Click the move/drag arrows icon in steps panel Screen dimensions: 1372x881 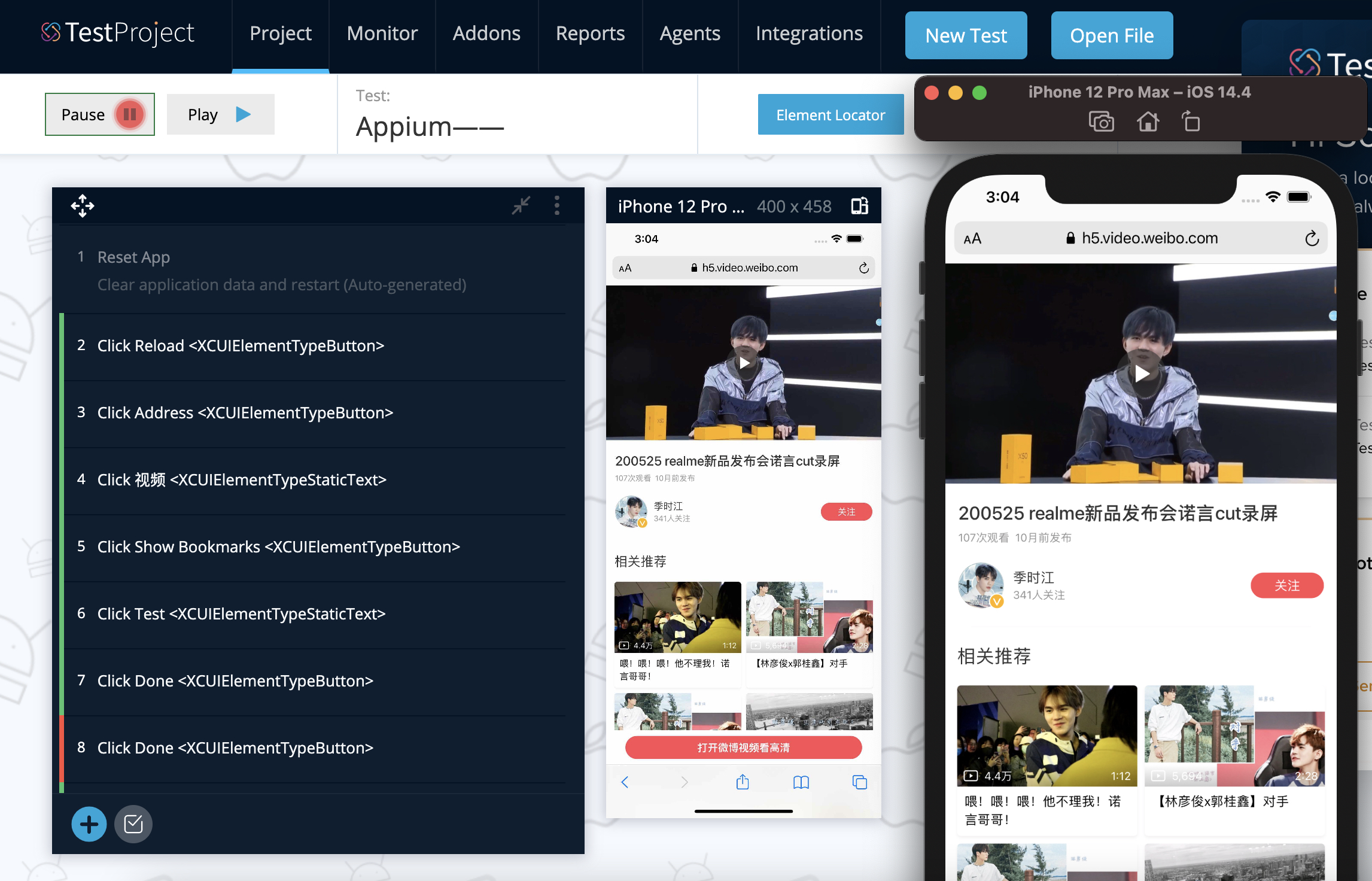point(83,206)
